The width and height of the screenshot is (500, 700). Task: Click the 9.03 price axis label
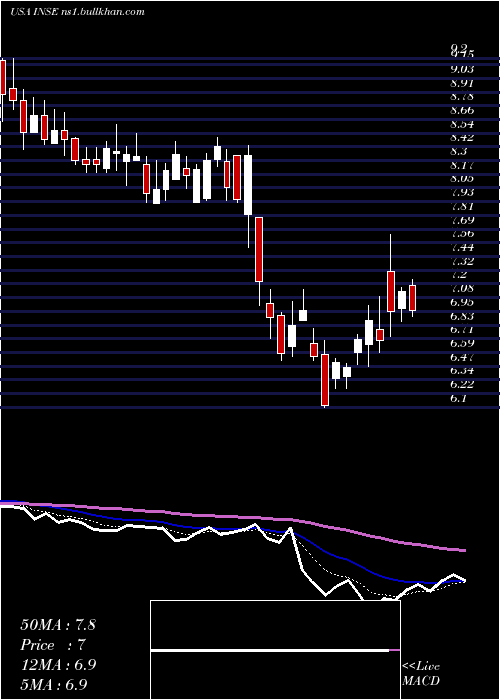click(462, 69)
